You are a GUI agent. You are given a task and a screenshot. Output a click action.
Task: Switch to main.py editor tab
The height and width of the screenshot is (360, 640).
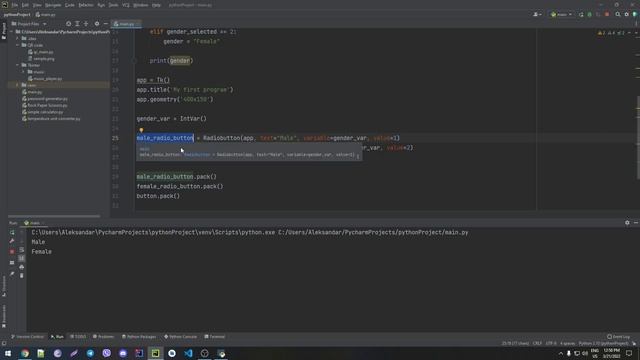126,24
